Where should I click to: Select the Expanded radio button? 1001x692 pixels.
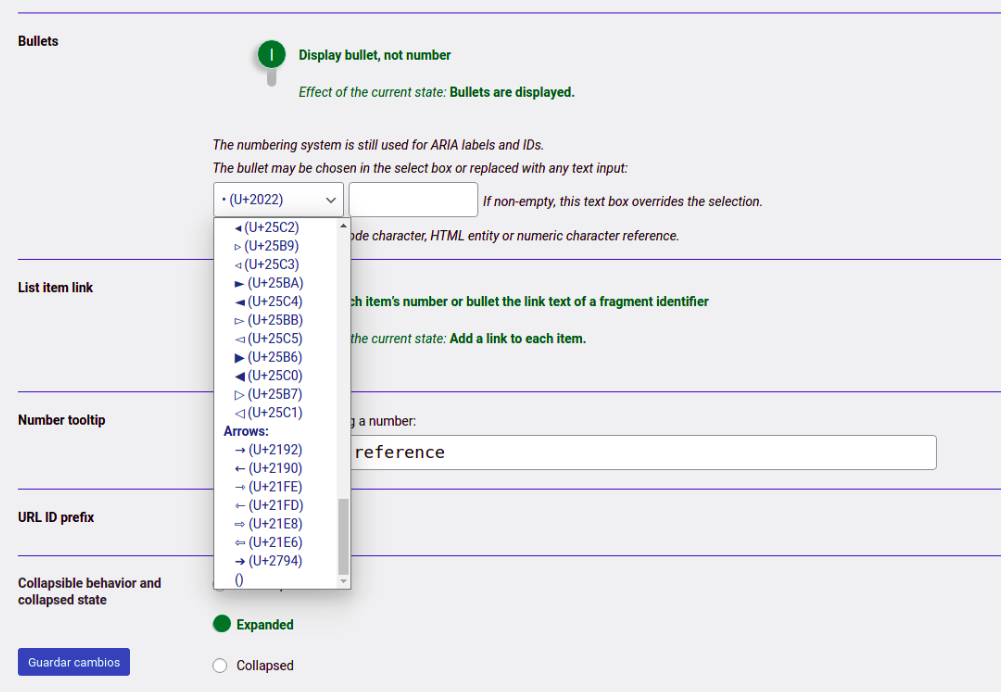point(221,624)
